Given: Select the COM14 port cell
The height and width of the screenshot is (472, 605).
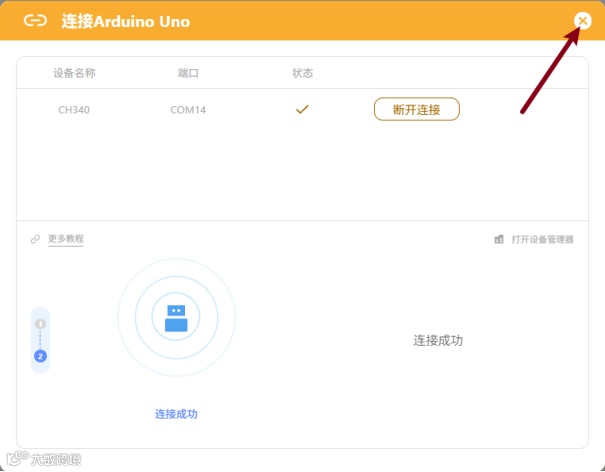Looking at the screenshot, I should coord(188,110).
